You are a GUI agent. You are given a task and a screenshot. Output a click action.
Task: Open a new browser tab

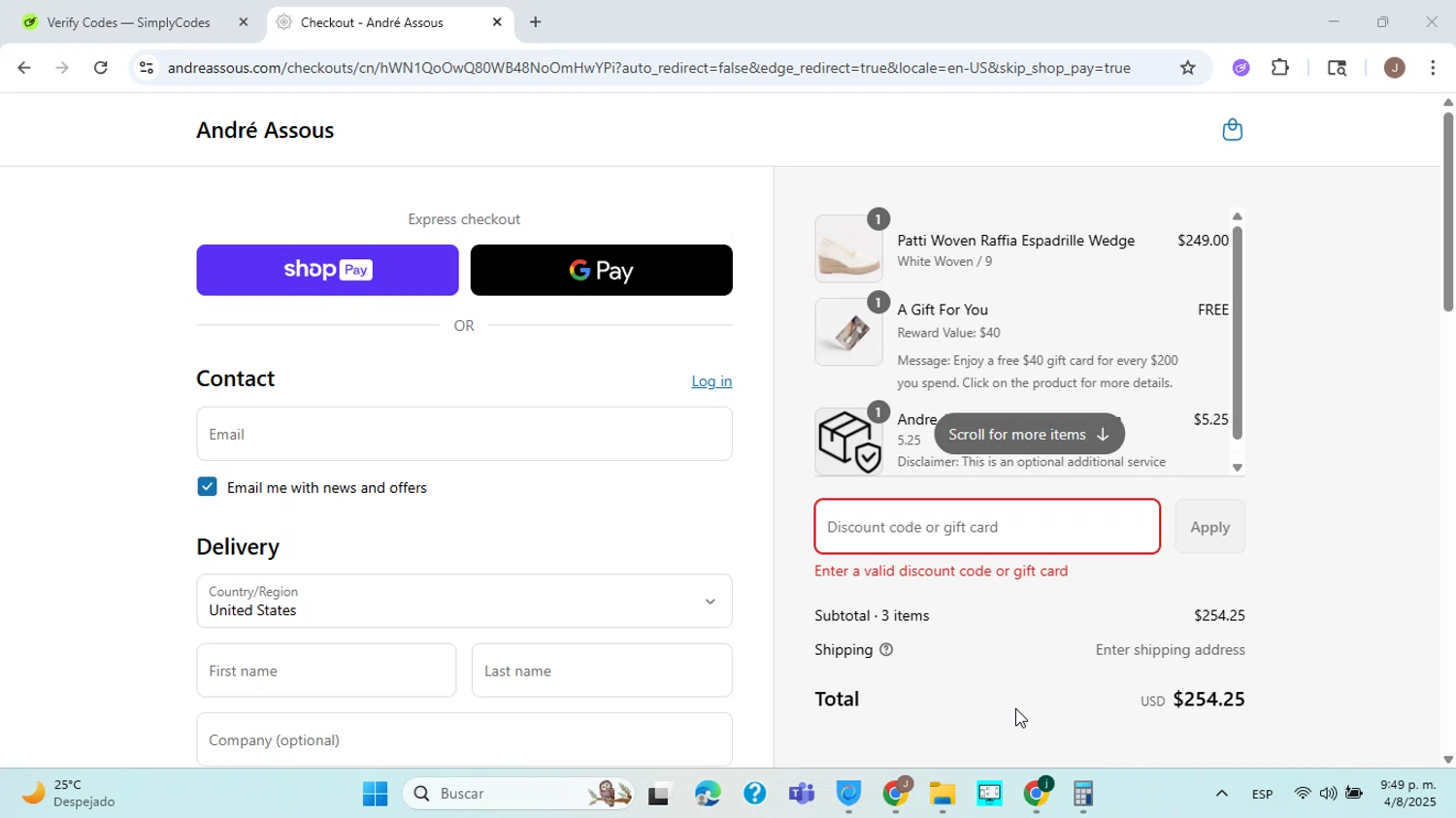[535, 22]
